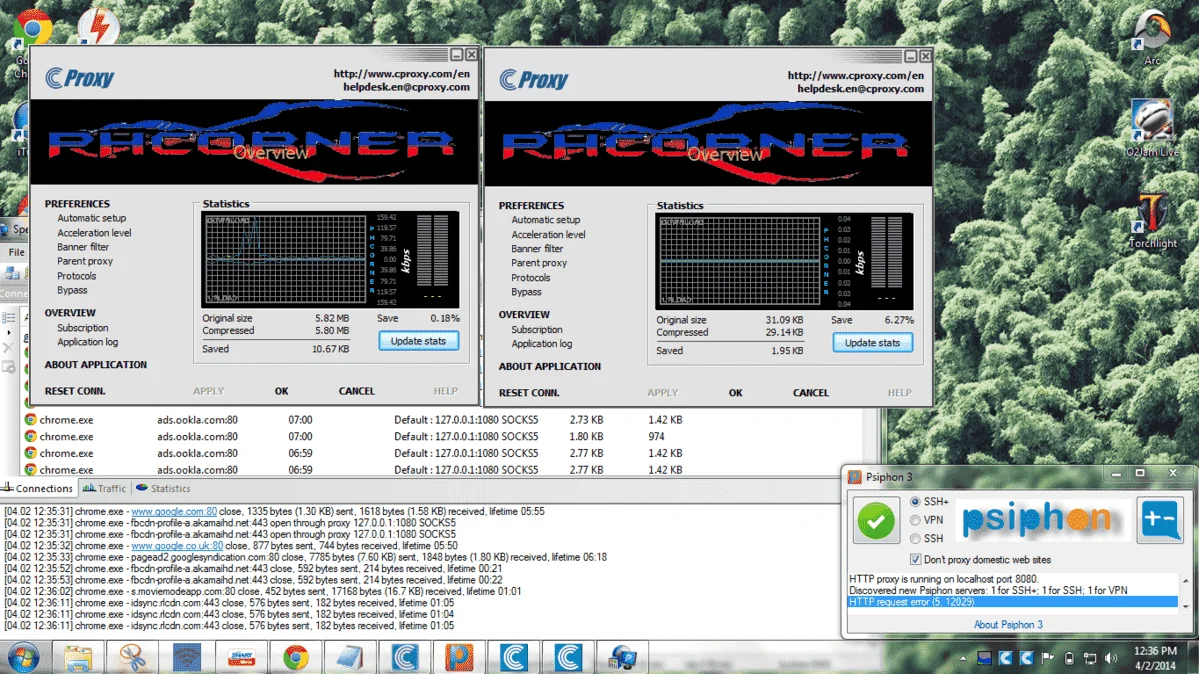Open the Snipping Tool taskbar icon

132,658
